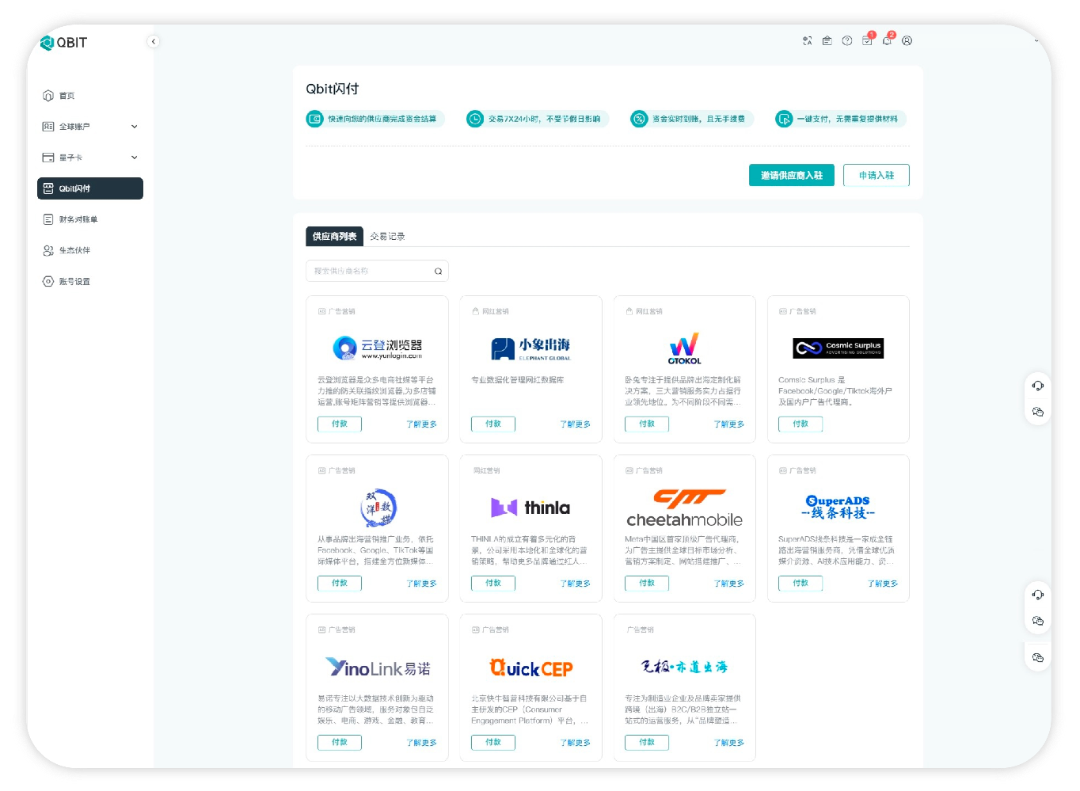The height and width of the screenshot is (791, 1080).
Task: Click the 申请入驻 button
Action: coord(876,175)
